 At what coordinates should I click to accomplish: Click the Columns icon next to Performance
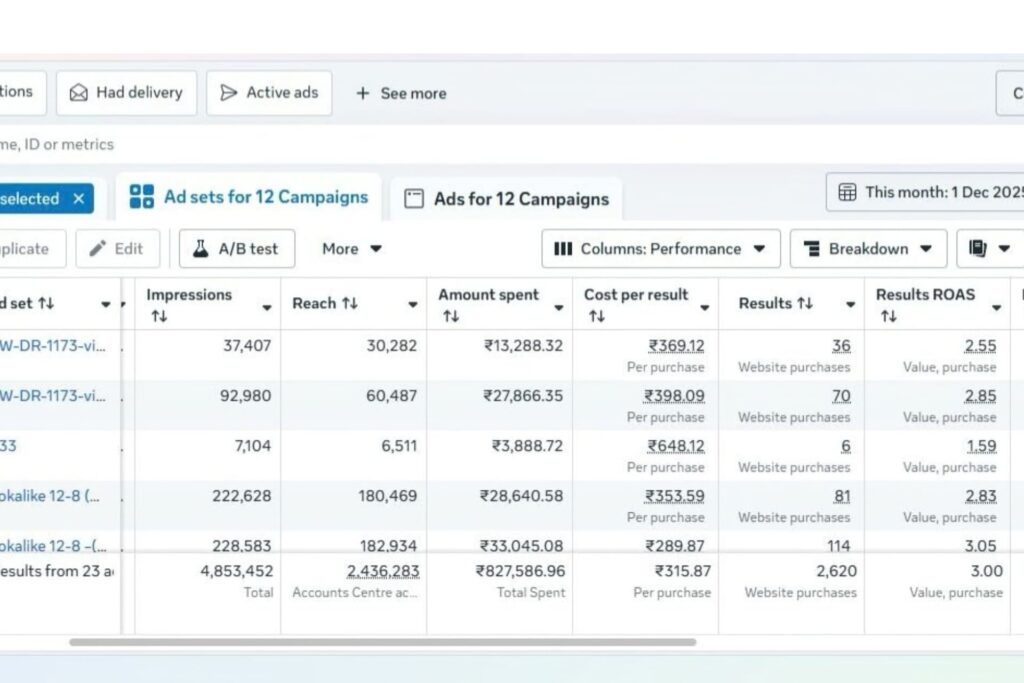coord(563,248)
